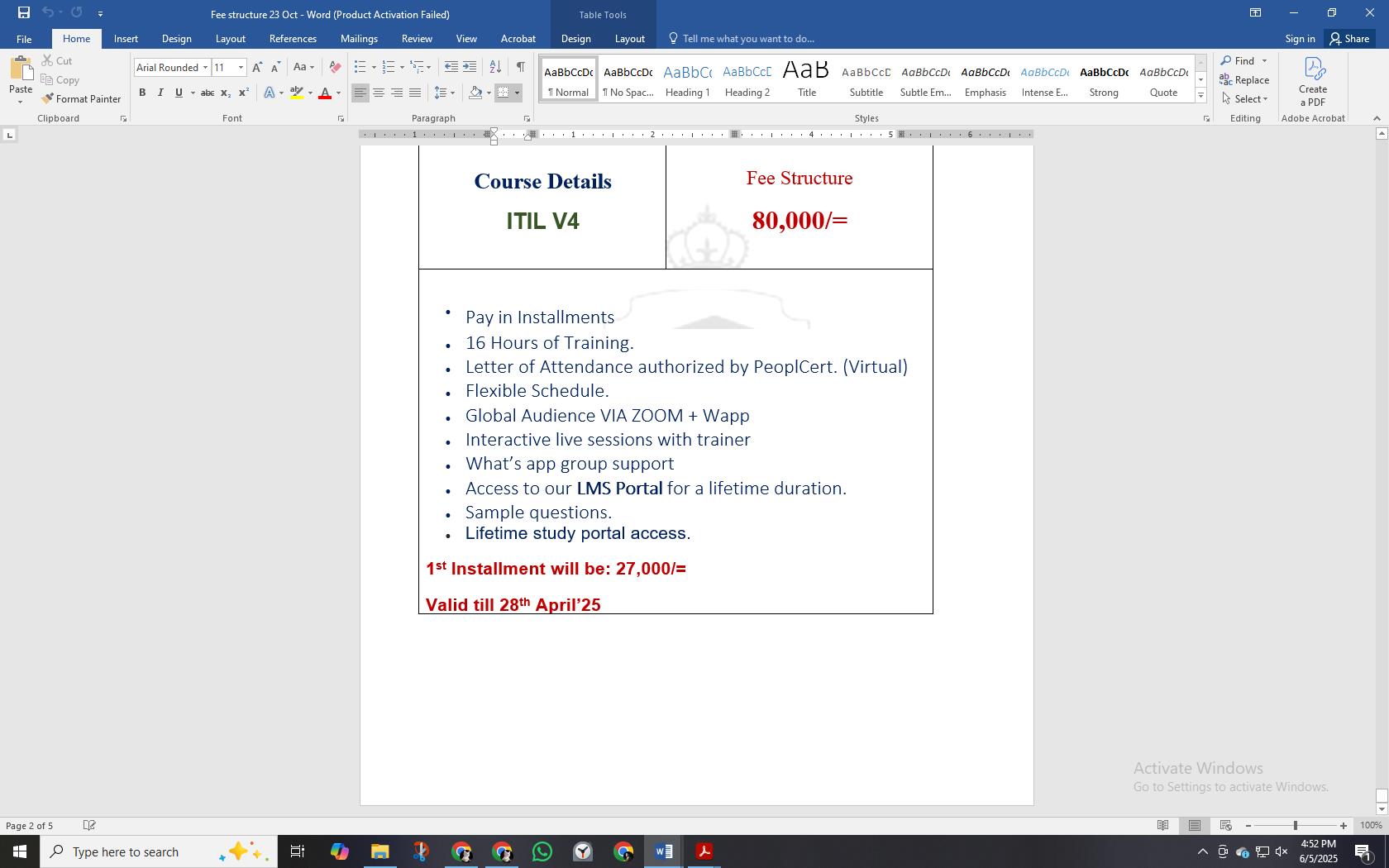This screenshot has height=868, width=1389.
Task: Apply Heading 1 style
Action: pyautogui.click(x=687, y=80)
